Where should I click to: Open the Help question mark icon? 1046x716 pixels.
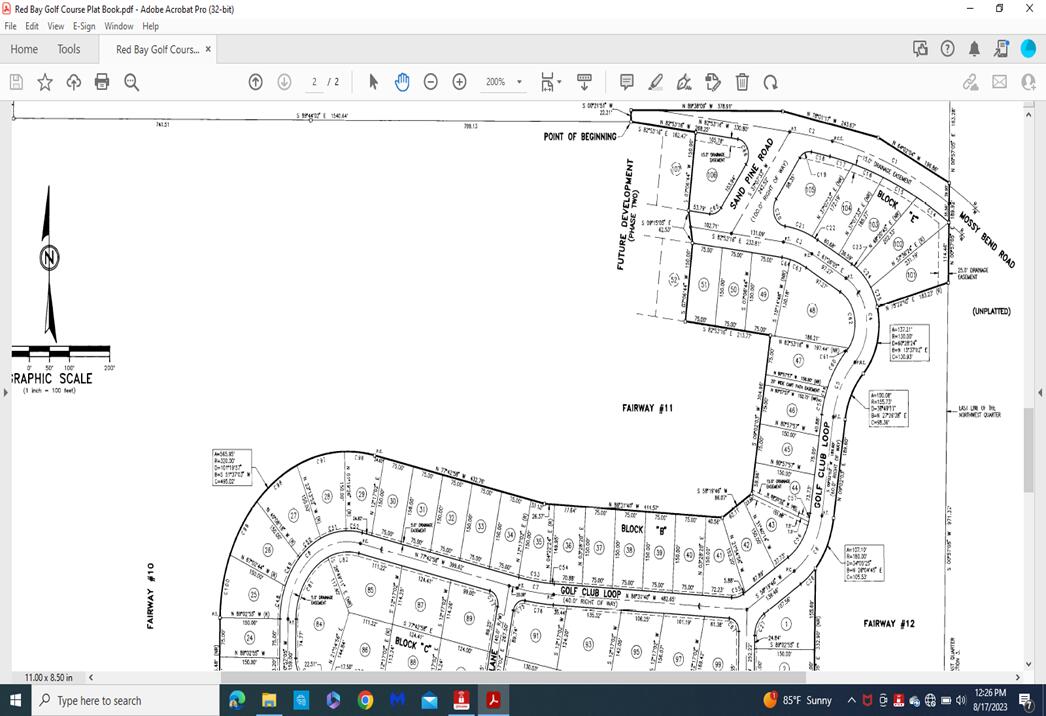click(x=947, y=49)
